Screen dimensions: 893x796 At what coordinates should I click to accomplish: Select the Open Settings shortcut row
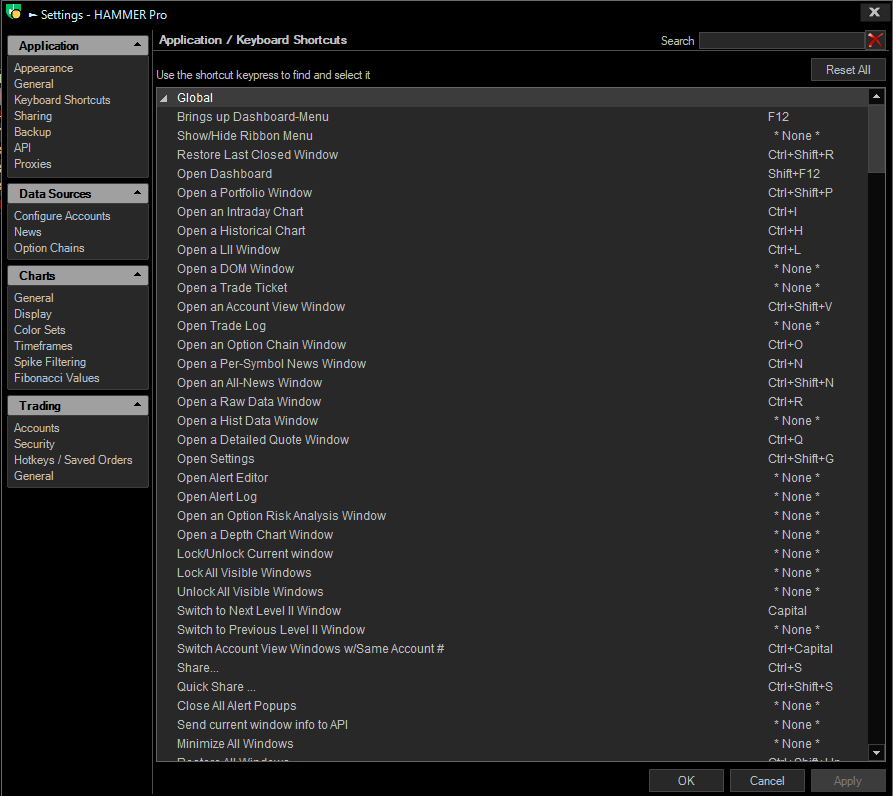click(513, 458)
